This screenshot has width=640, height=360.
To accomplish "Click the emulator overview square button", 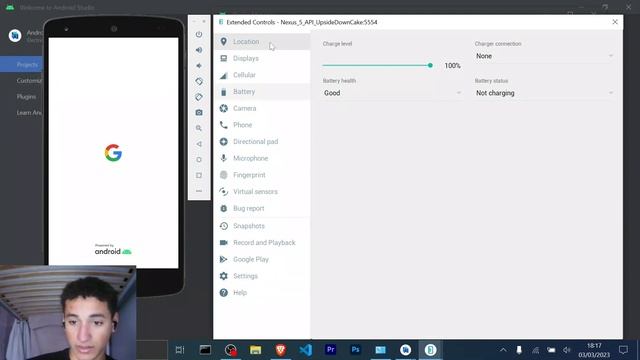I will tap(199, 175).
